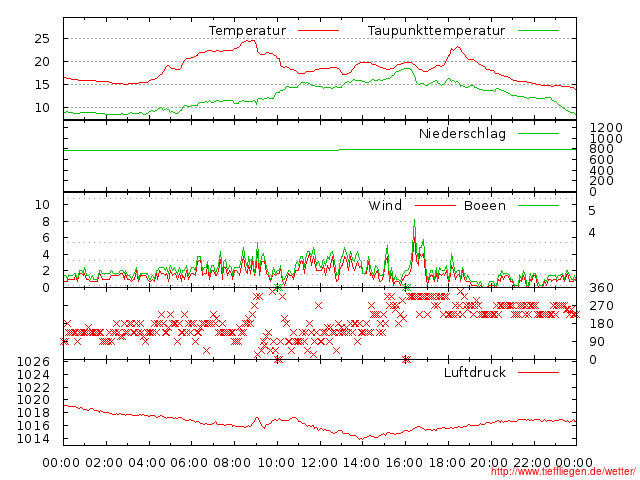
Task: Click the 04:00 time axis label
Action: (147, 463)
